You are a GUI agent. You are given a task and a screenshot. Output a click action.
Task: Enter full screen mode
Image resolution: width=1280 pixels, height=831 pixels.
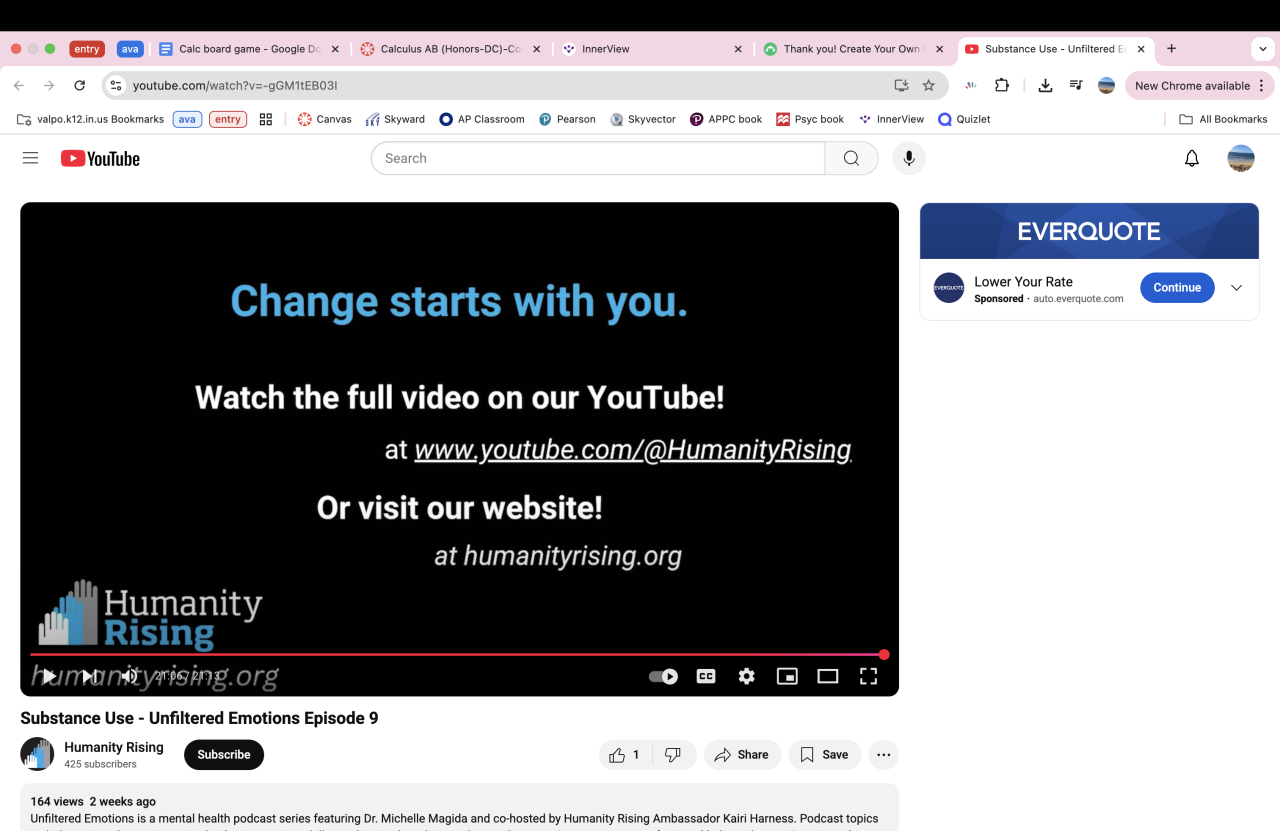pyautogui.click(x=869, y=676)
